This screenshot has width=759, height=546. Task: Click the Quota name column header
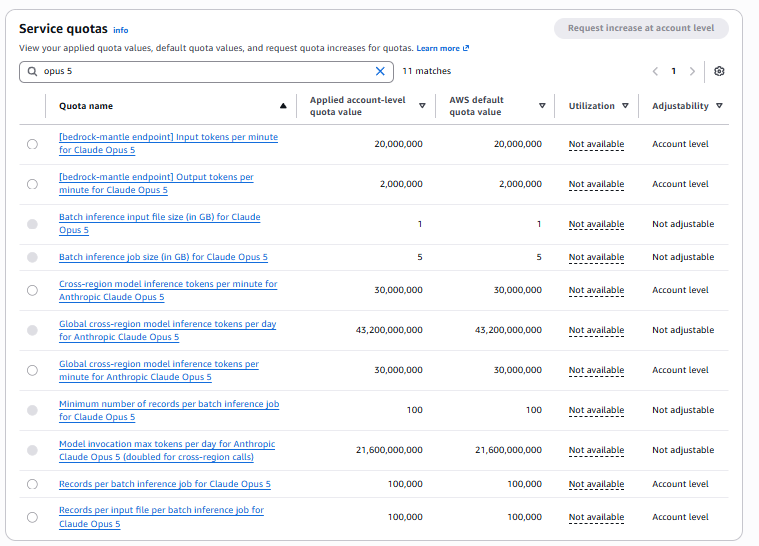click(x=86, y=106)
